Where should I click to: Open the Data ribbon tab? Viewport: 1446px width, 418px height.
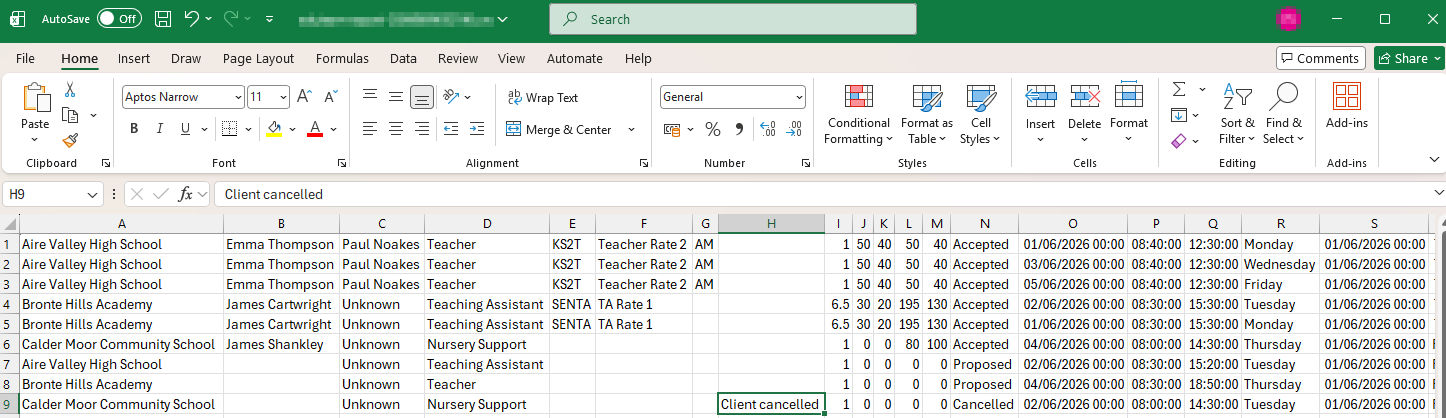point(403,58)
